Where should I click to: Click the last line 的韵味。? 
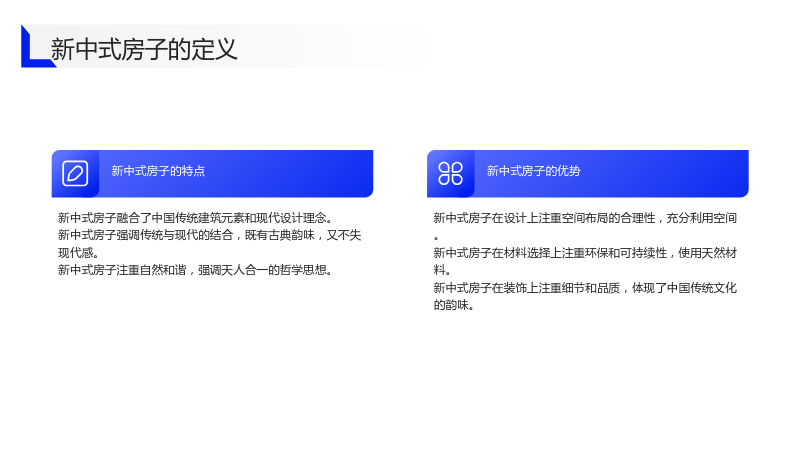pyautogui.click(x=454, y=305)
